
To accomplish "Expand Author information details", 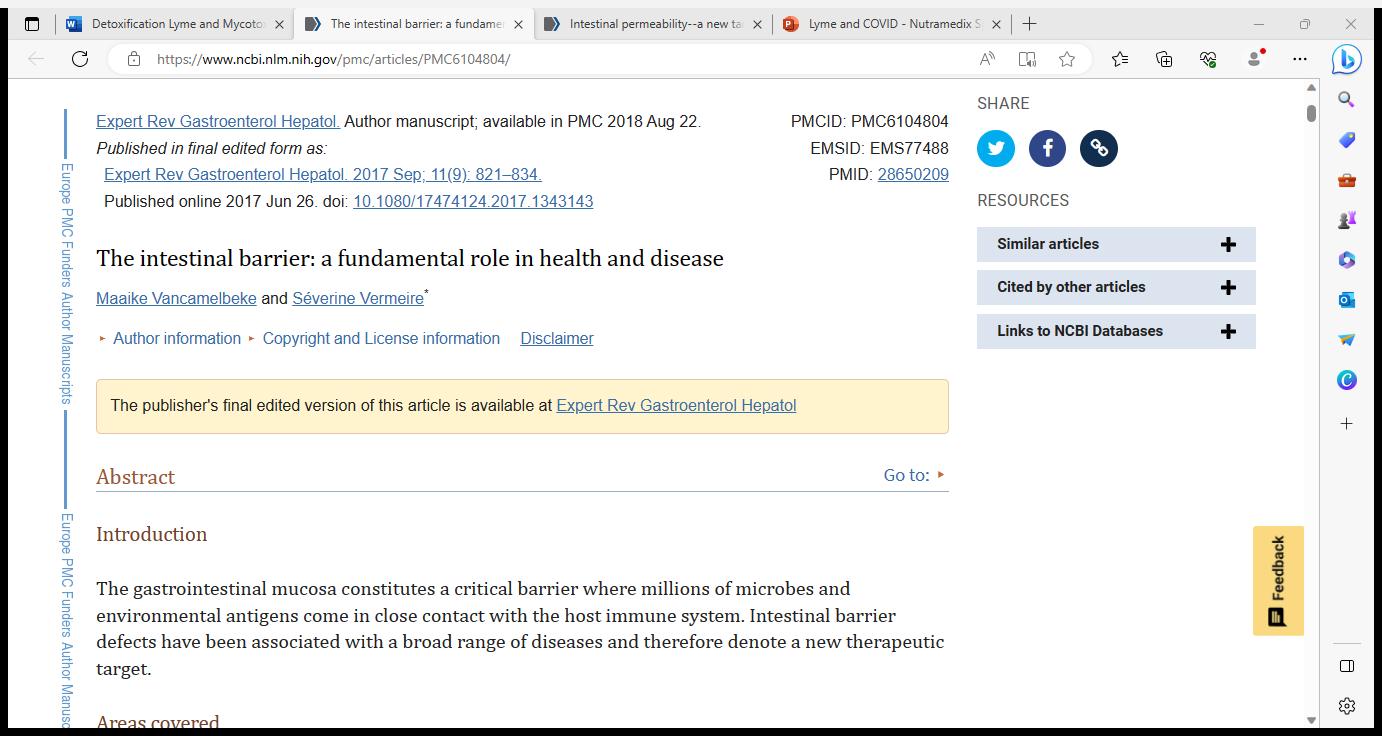I will coord(176,339).
